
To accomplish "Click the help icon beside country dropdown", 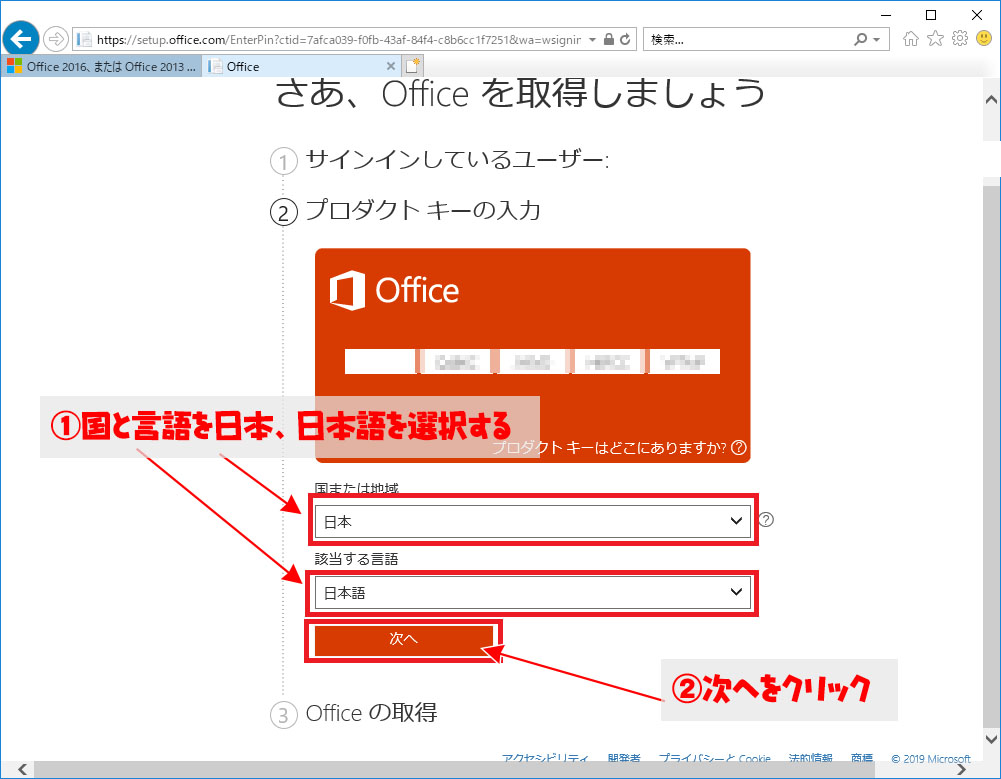I will click(766, 520).
